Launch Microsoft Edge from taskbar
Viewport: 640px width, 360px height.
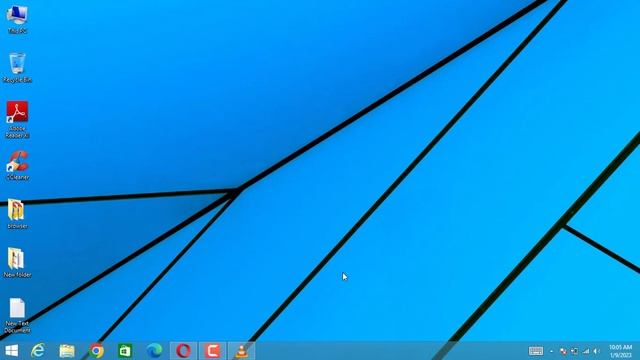(x=154, y=351)
